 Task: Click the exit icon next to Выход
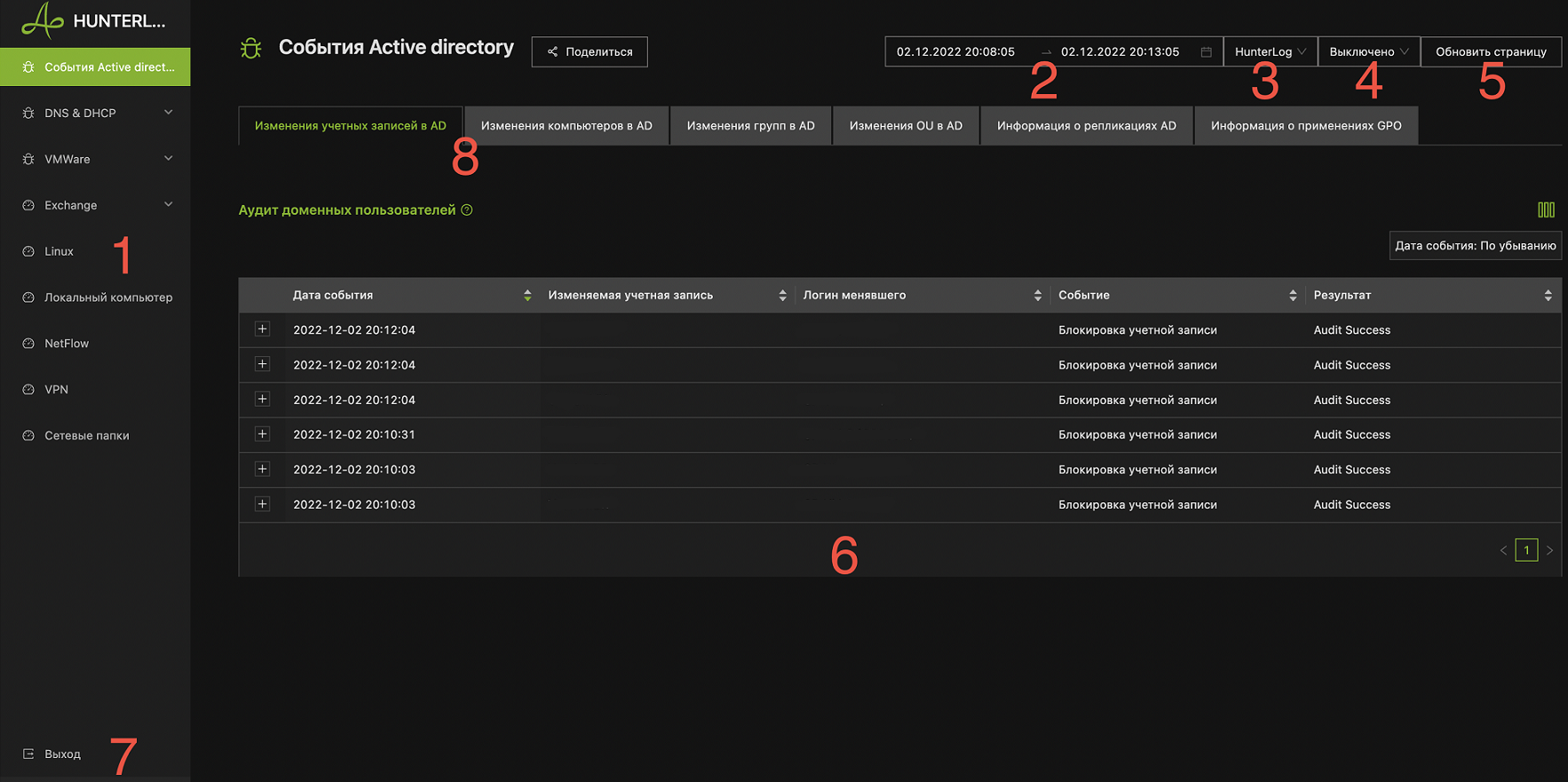(28, 754)
